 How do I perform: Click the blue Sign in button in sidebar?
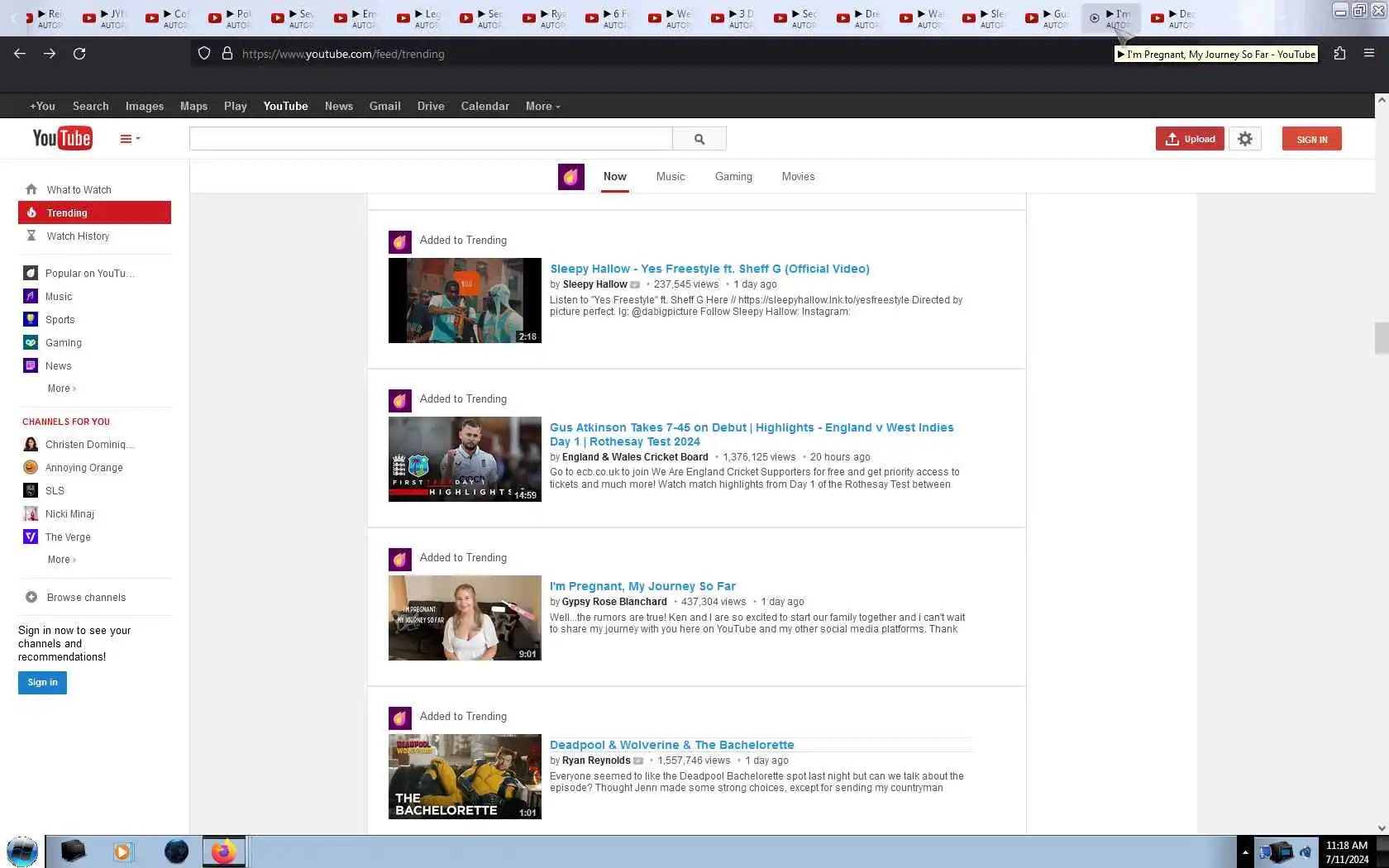(x=42, y=683)
